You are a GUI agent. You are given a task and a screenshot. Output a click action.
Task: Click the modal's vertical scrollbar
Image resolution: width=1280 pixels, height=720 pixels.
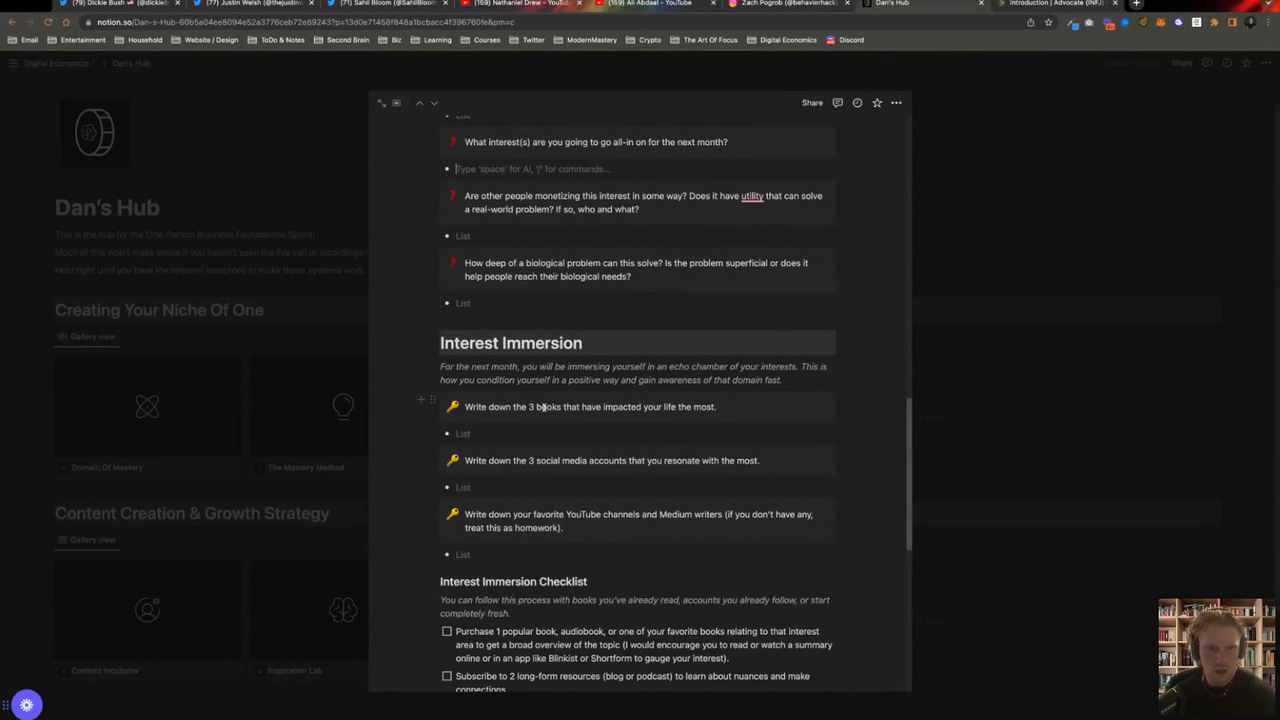coord(908,470)
